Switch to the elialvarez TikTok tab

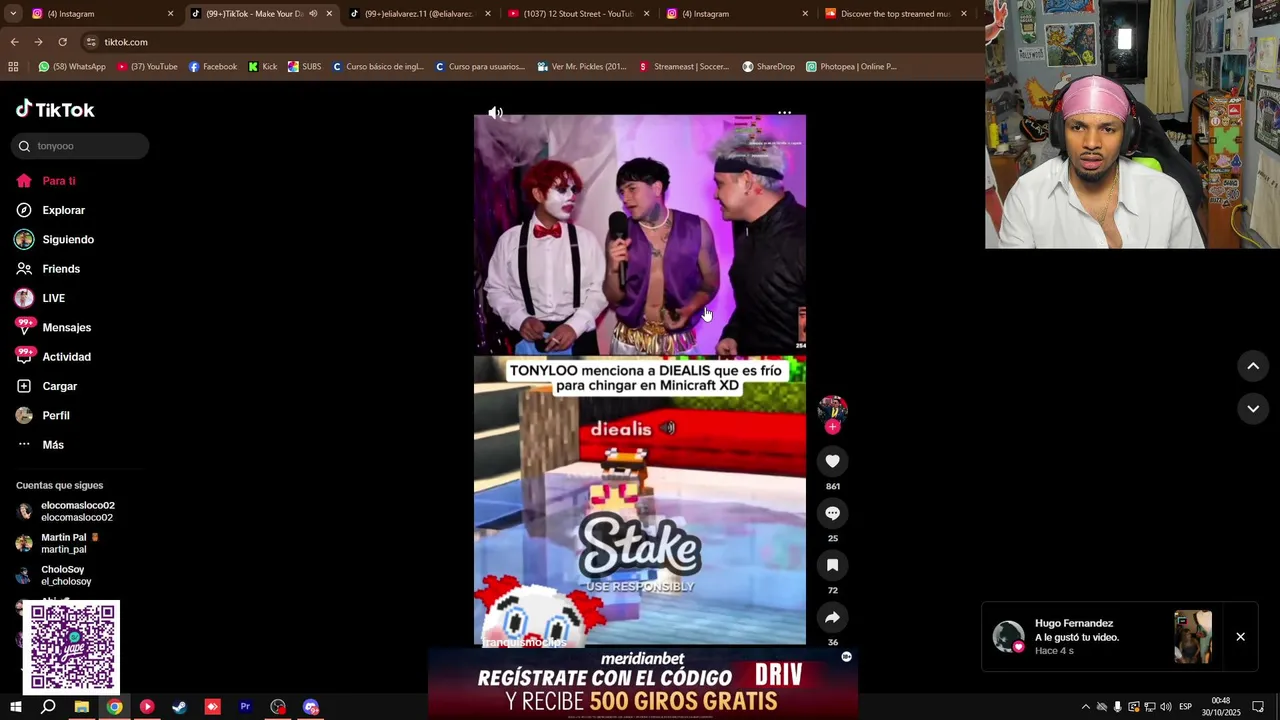(418, 14)
